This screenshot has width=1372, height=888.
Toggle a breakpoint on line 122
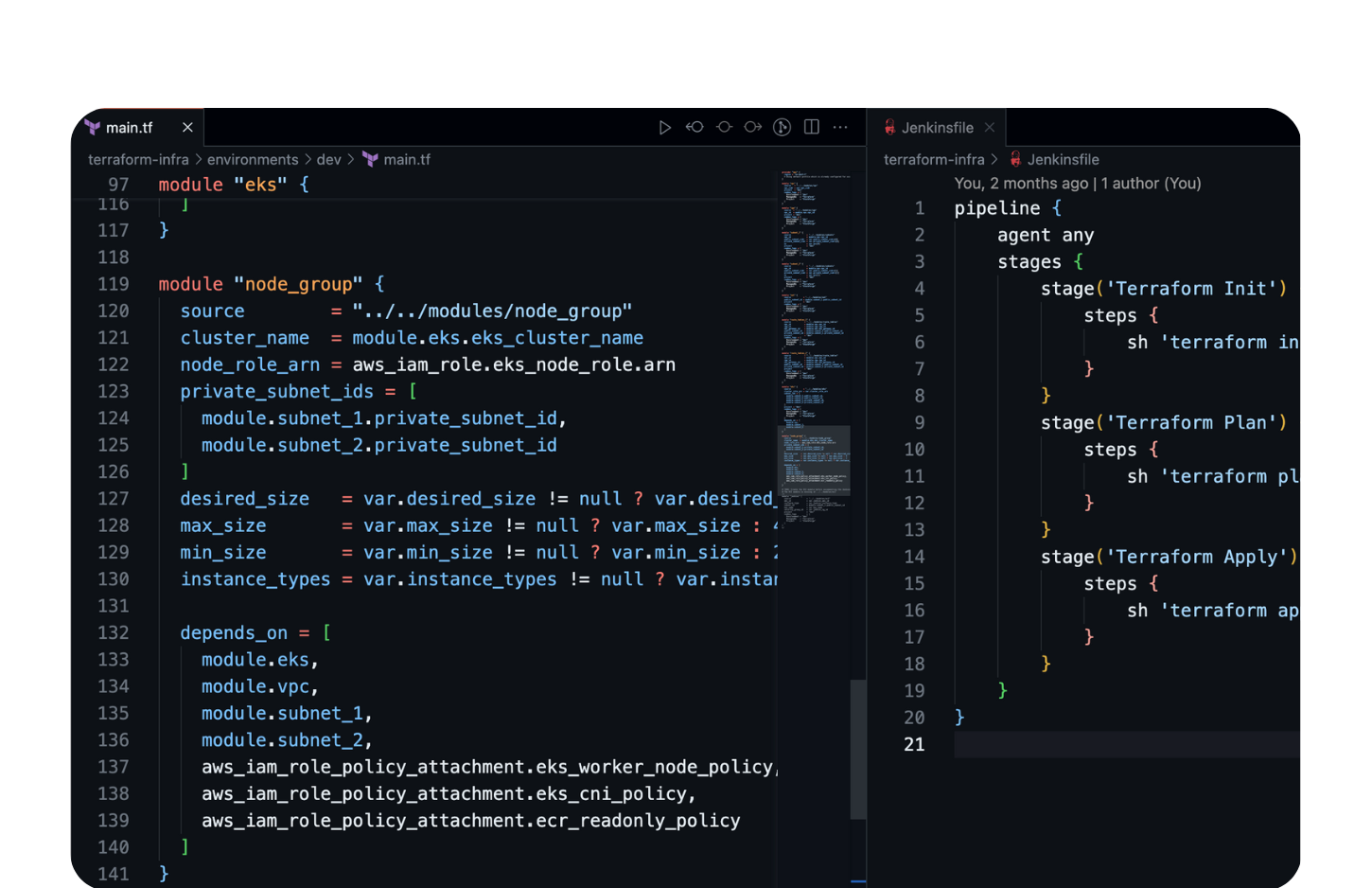point(90,364)
